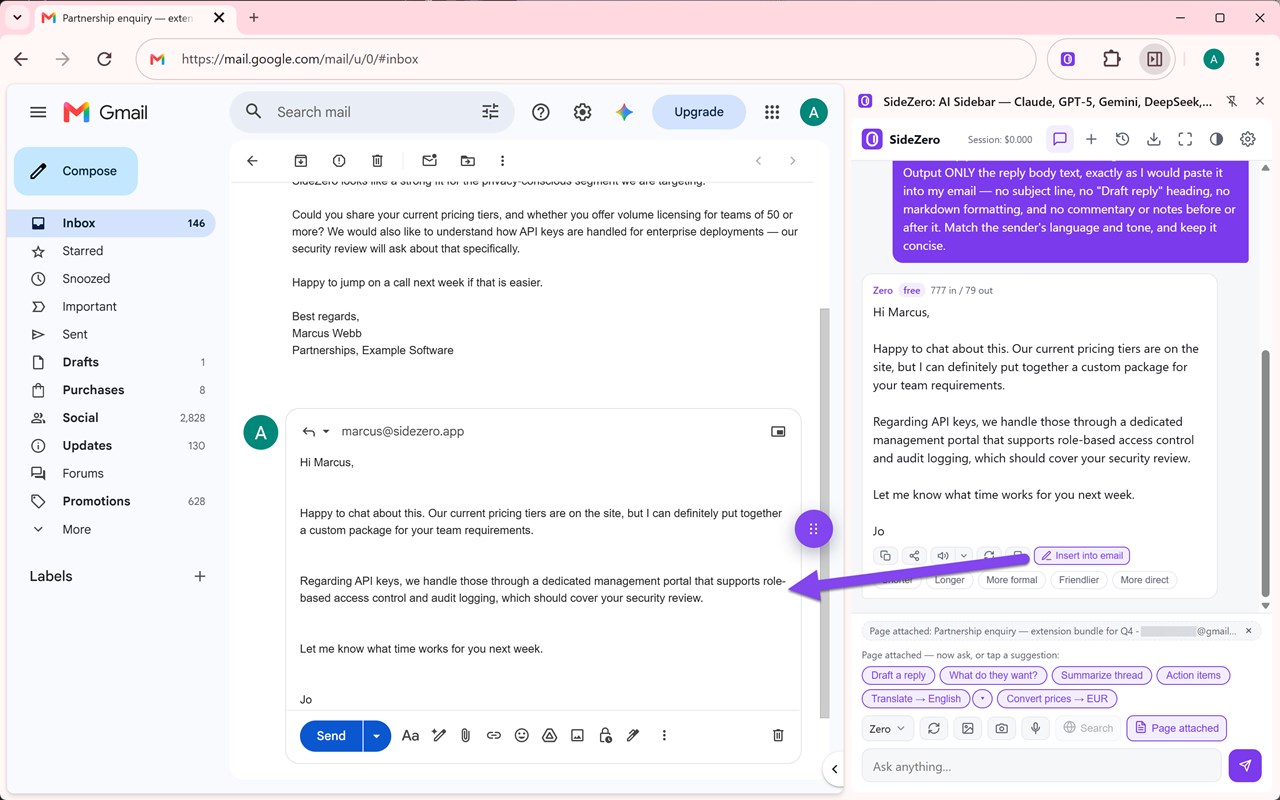Click the Summarize thread suggestion

click(1101, 675)
